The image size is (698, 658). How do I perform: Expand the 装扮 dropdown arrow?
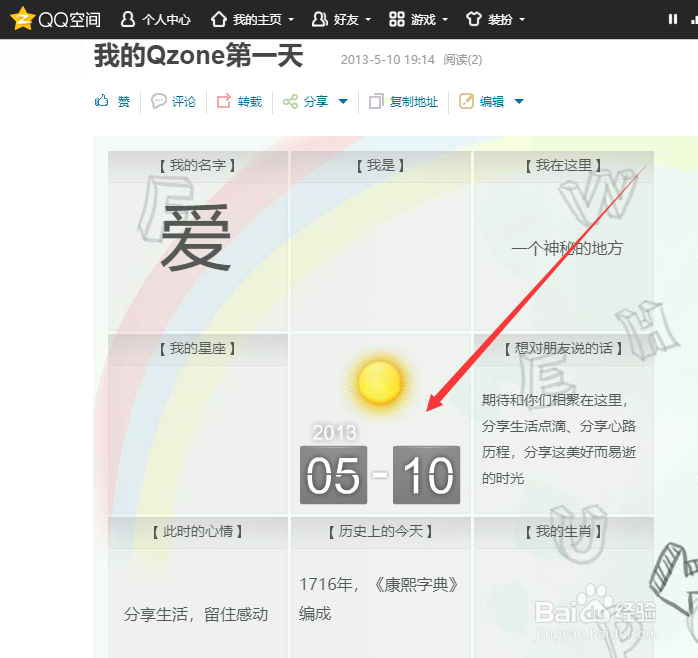coord(522,20)
